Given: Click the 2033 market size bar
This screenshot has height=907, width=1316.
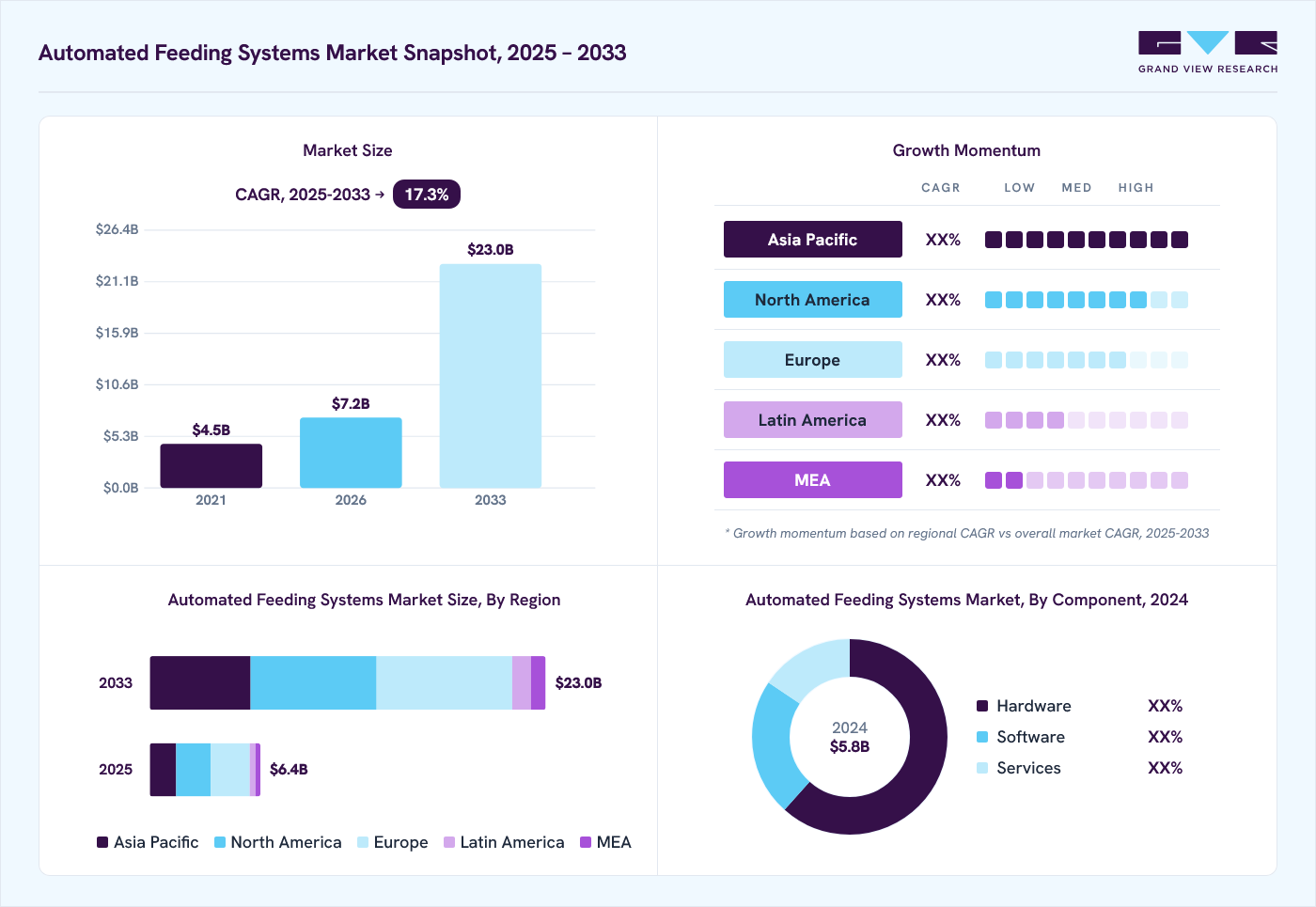Looking at the screenshot, I should 491,376.
